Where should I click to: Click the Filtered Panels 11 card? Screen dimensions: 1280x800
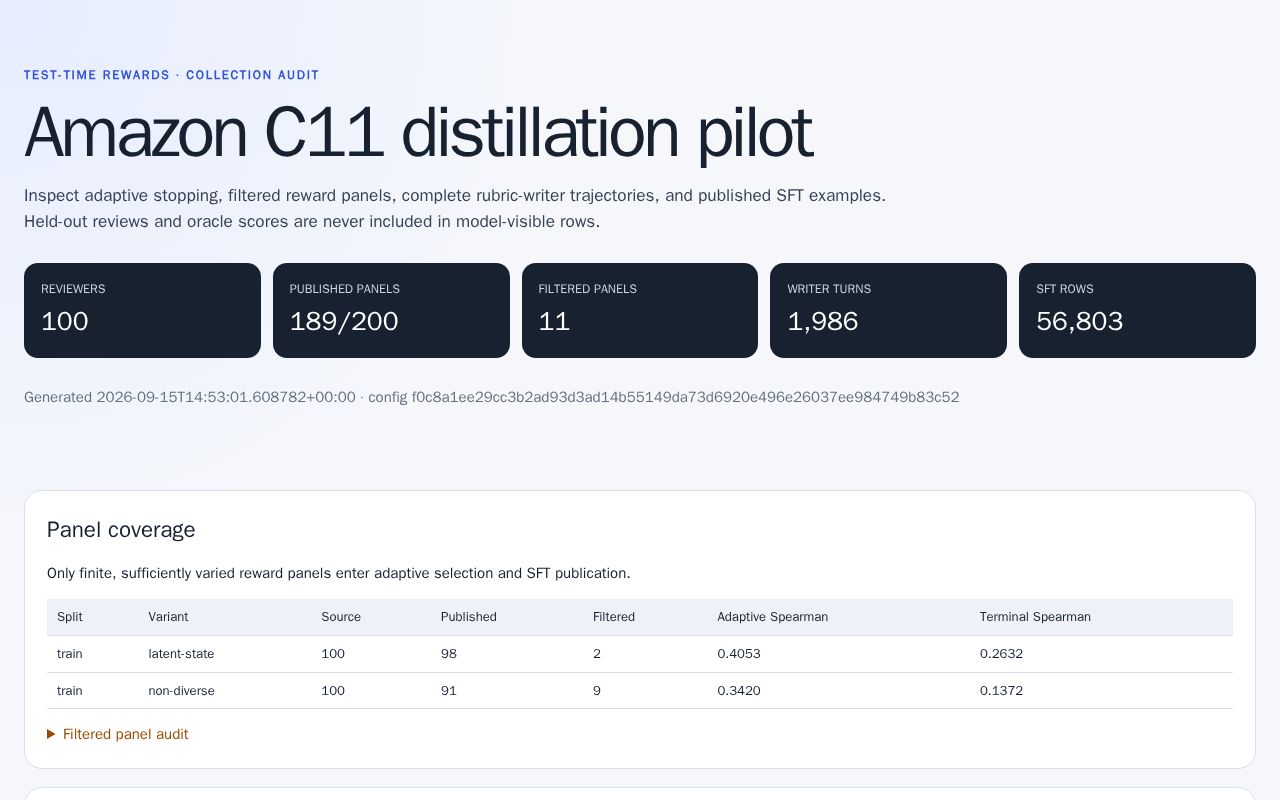pos(640,310)
